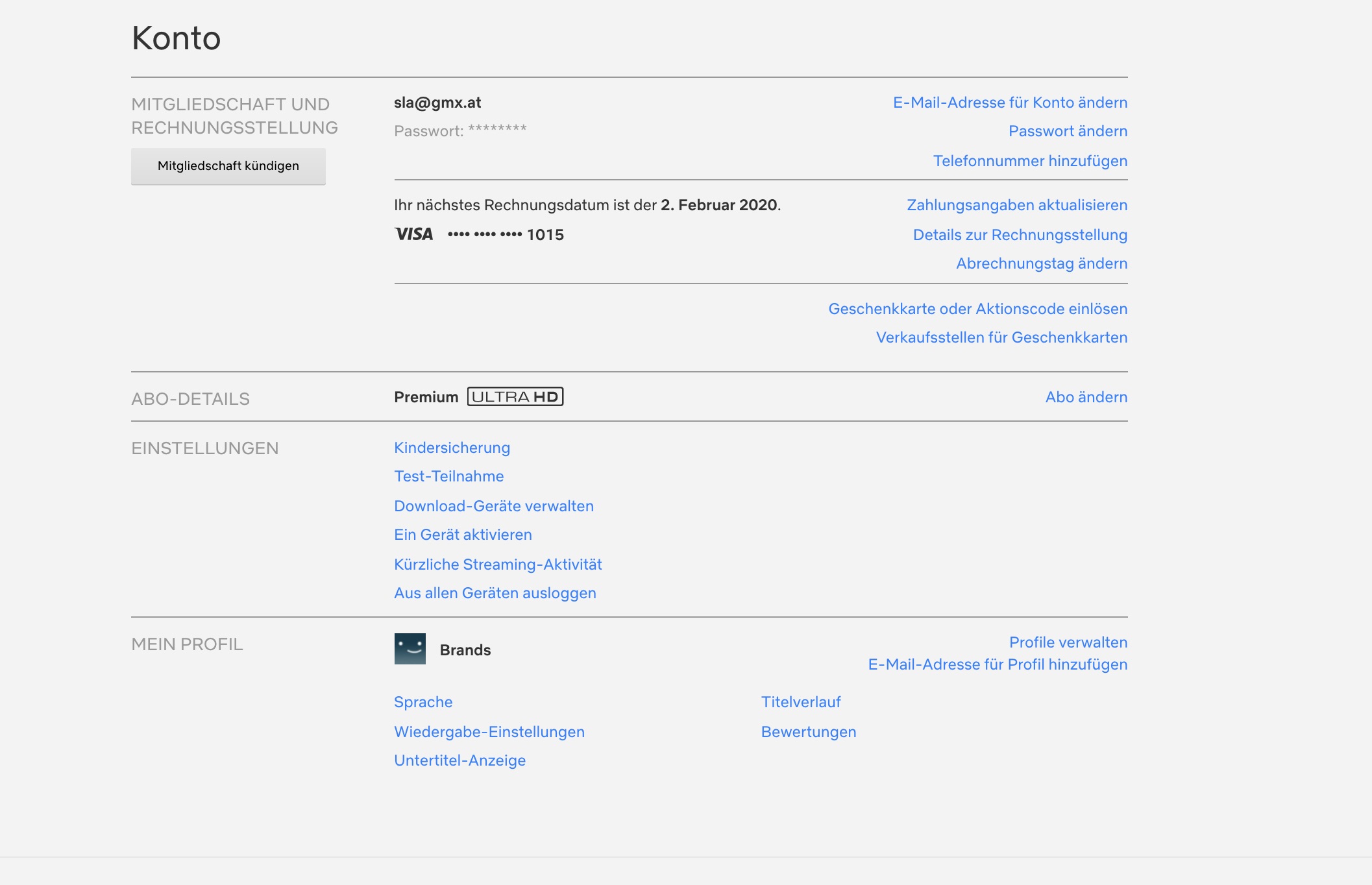
Task: Select Aus allen Geräten ausloggen
Action: pos(495,593)
